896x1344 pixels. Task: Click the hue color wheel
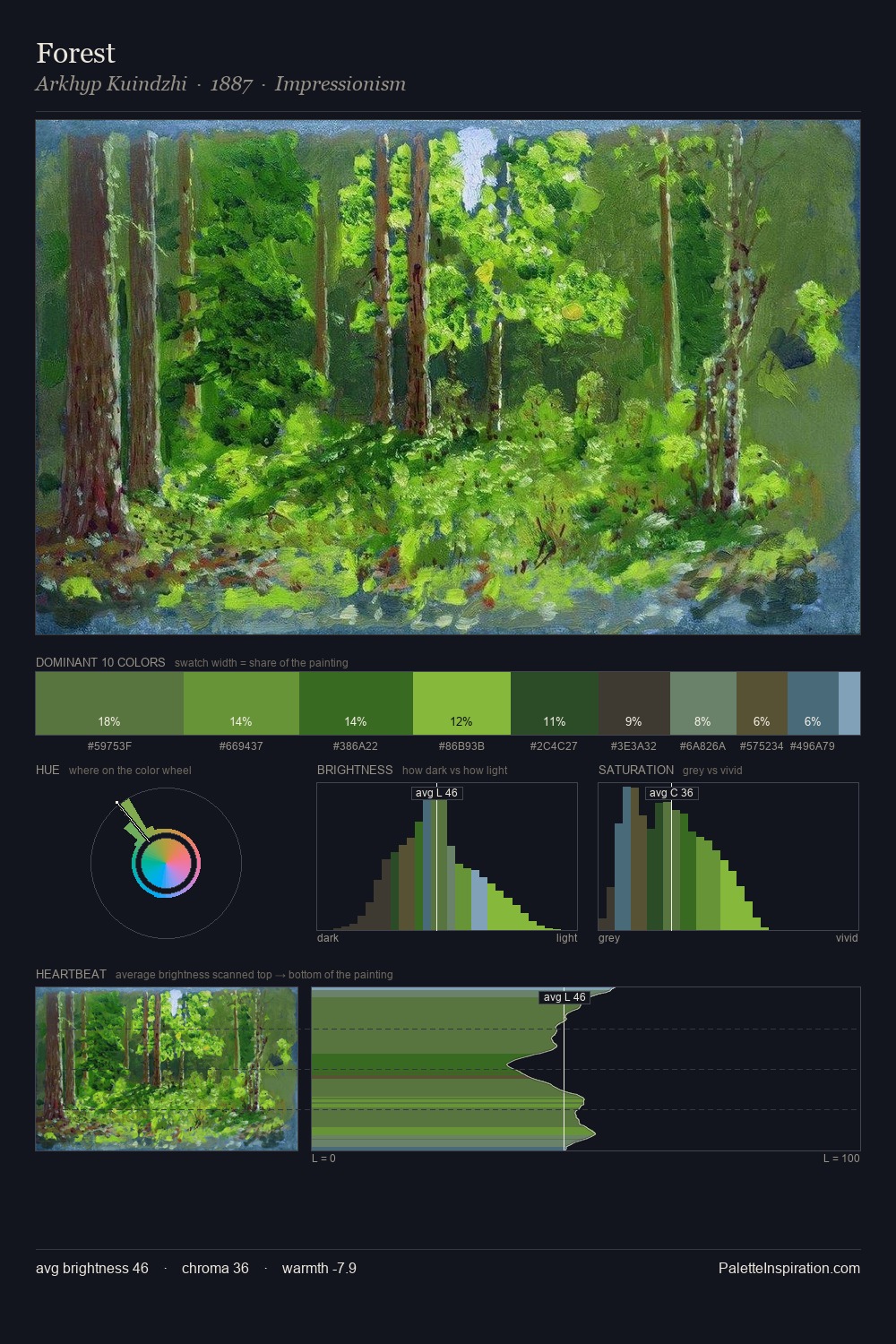click(x=166, y=864)
